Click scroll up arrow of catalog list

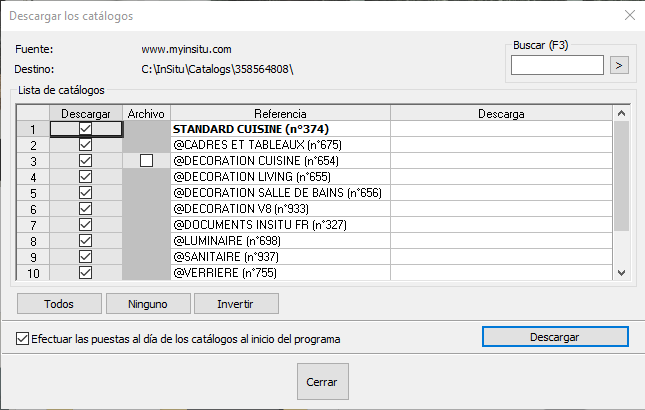622,113
